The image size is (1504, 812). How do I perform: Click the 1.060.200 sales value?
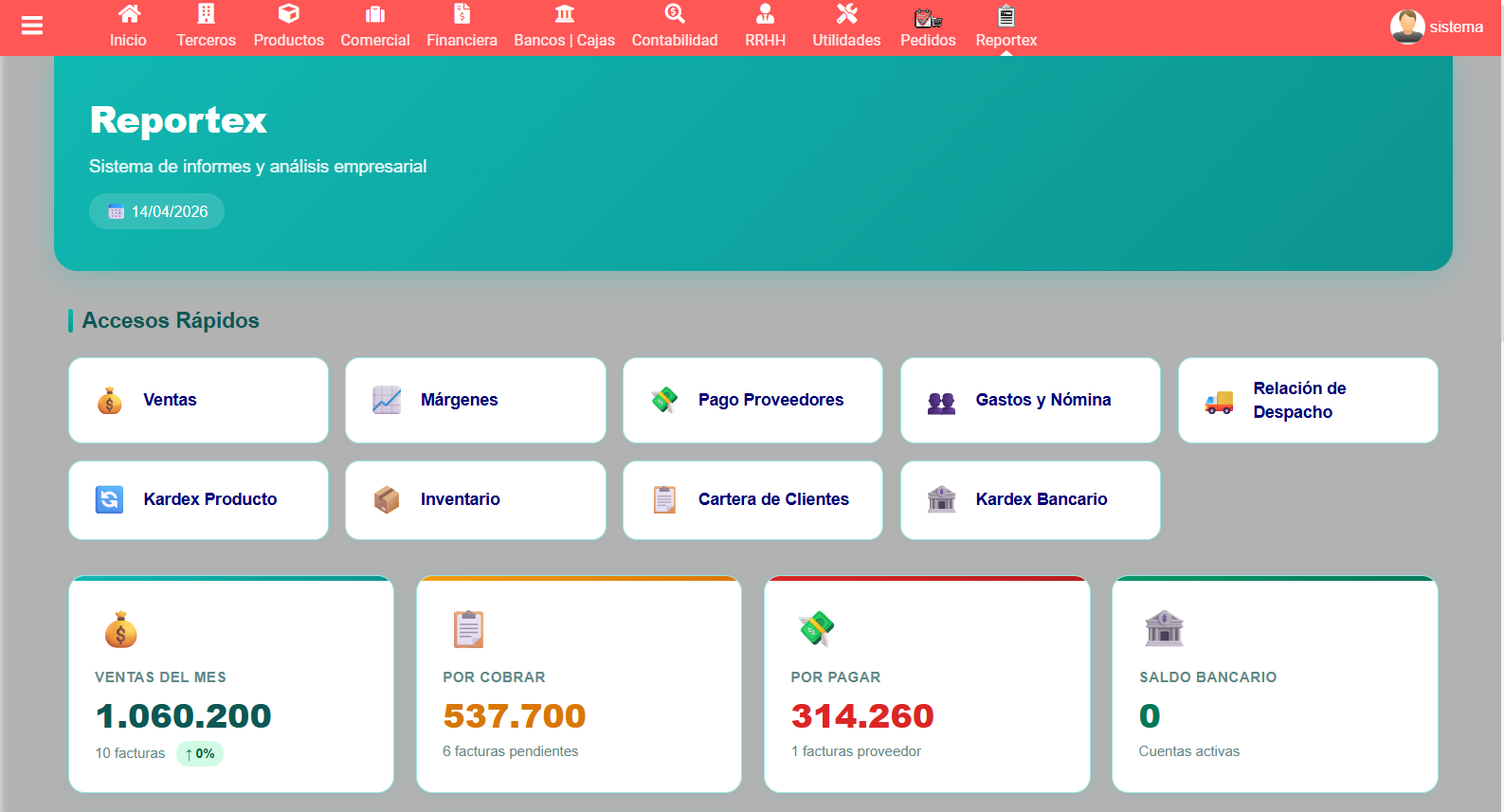tap(184, 716)
